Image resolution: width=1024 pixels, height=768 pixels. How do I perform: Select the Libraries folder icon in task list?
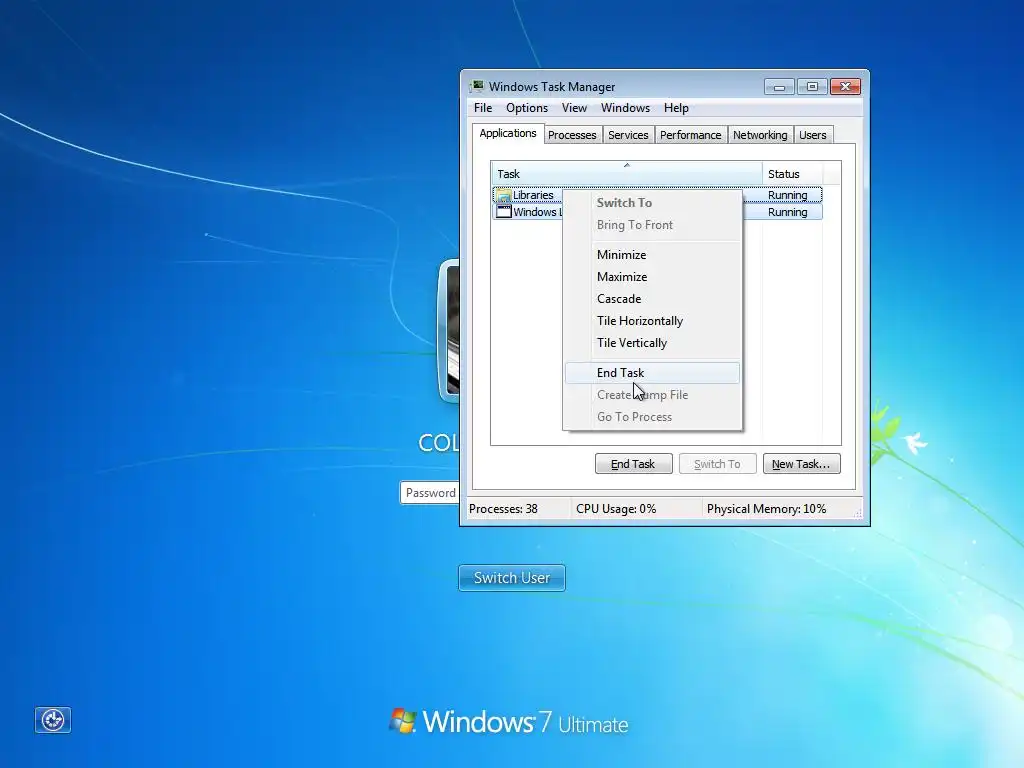coord(504,195)
